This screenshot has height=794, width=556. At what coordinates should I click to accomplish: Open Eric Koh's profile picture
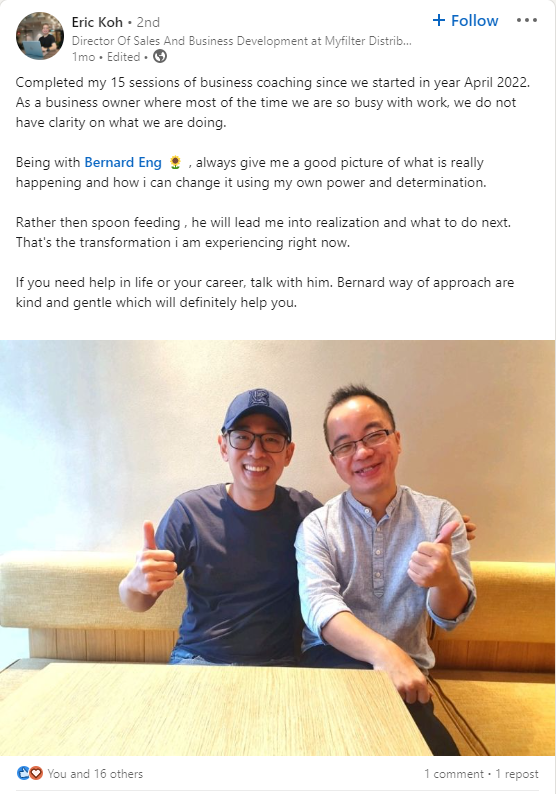pyautogui.click(x=40, y=36)
